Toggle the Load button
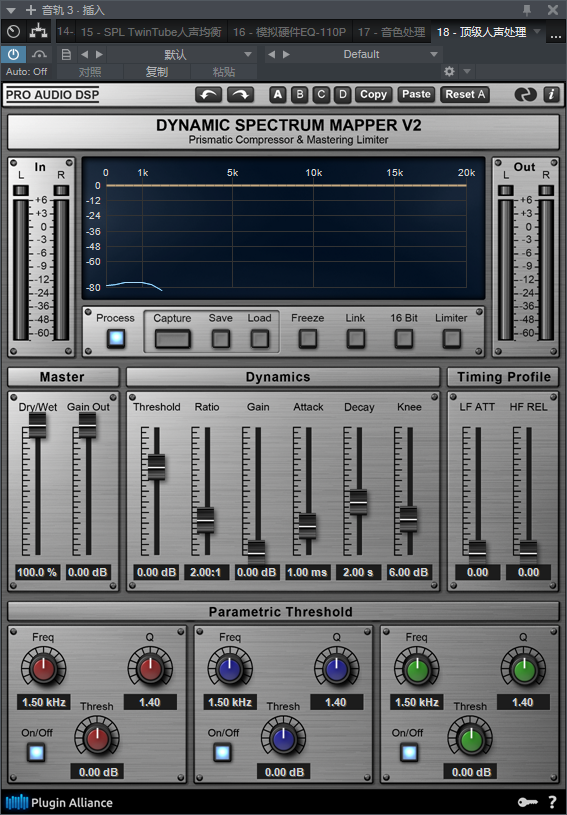This screenshot has height=815, width=567. click(x=259, y=339)
